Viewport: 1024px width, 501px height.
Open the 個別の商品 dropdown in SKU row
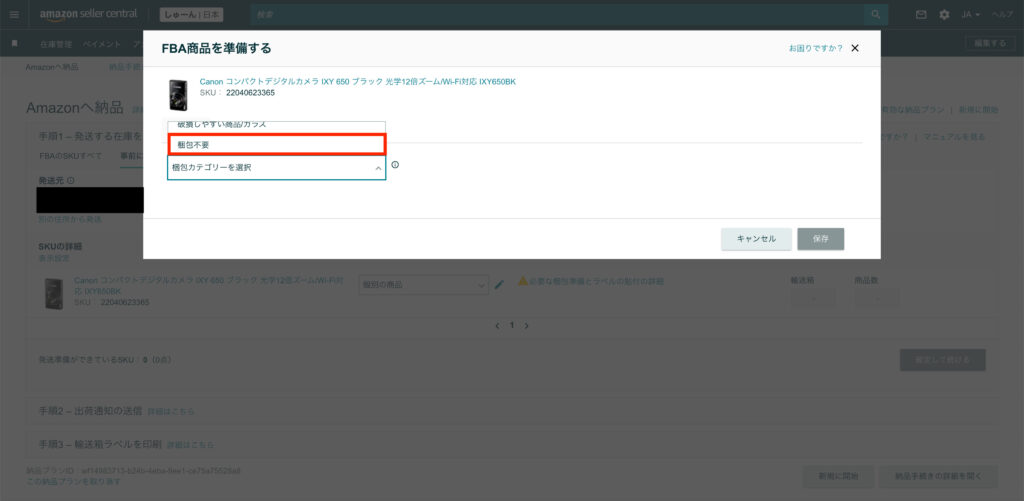[x=423, y=285]
